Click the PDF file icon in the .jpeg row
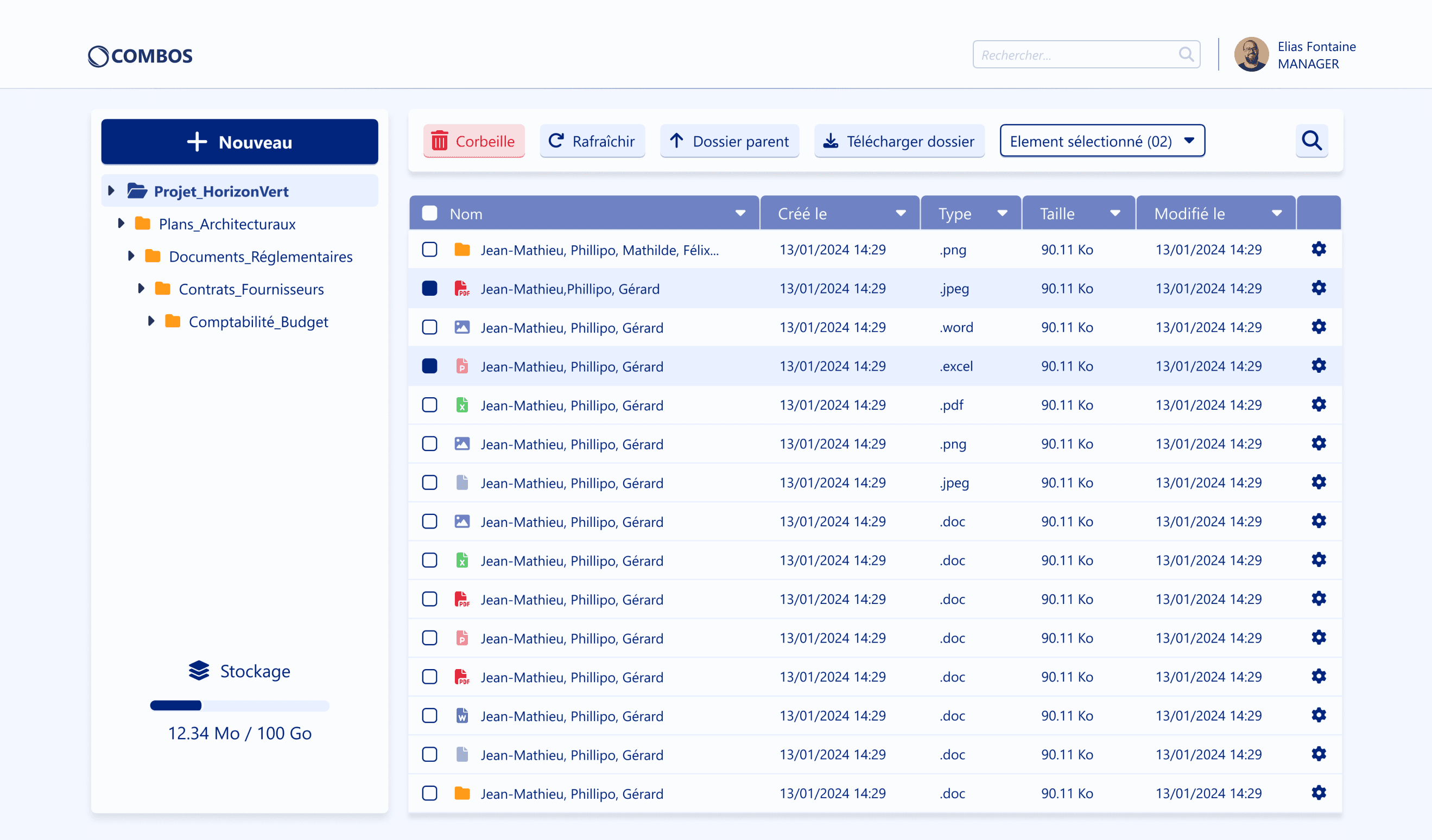Screen dimensions: 1432x840 pyautogui.click(x=462, y=289)
